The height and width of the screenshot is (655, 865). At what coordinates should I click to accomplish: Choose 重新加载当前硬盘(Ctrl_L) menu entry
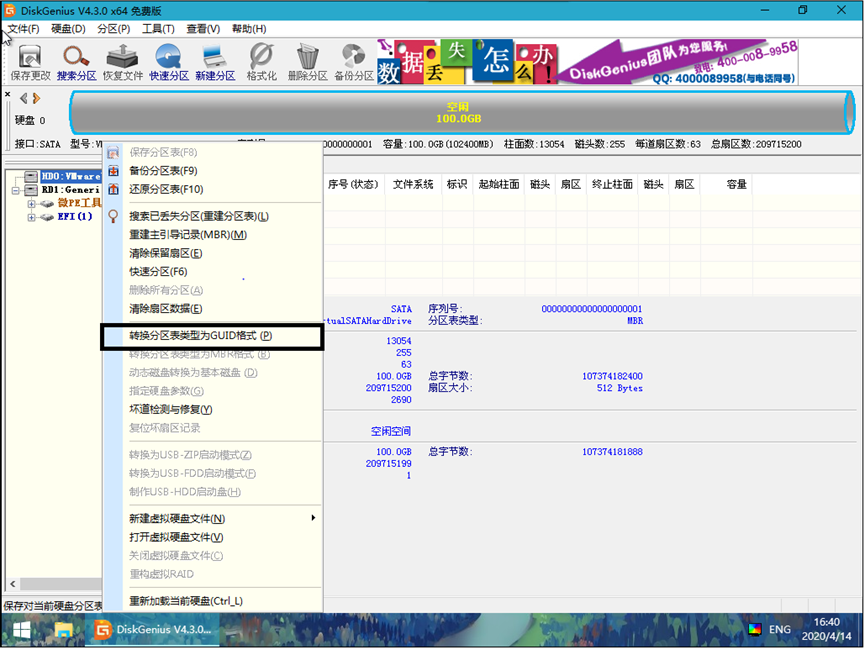pyautogui.click(x=212, y=601)
